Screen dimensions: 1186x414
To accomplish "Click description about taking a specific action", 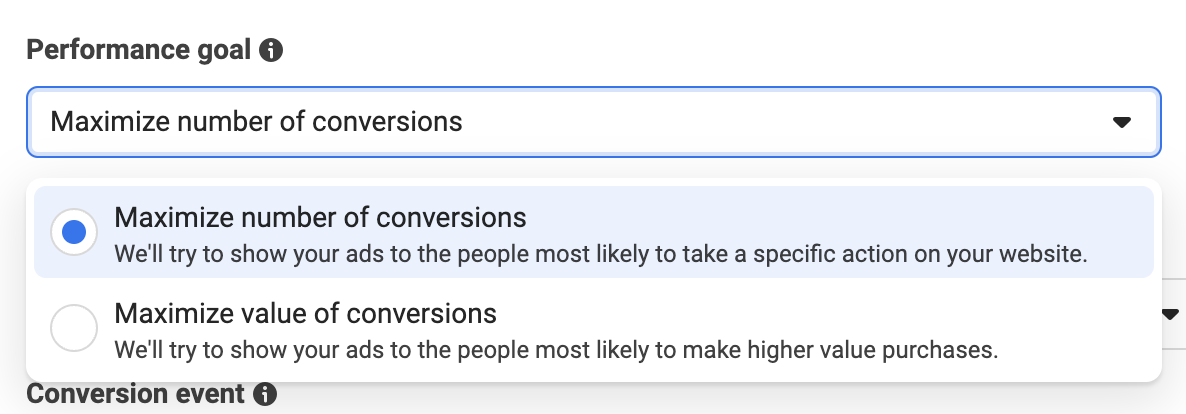I will pos(601,254).
